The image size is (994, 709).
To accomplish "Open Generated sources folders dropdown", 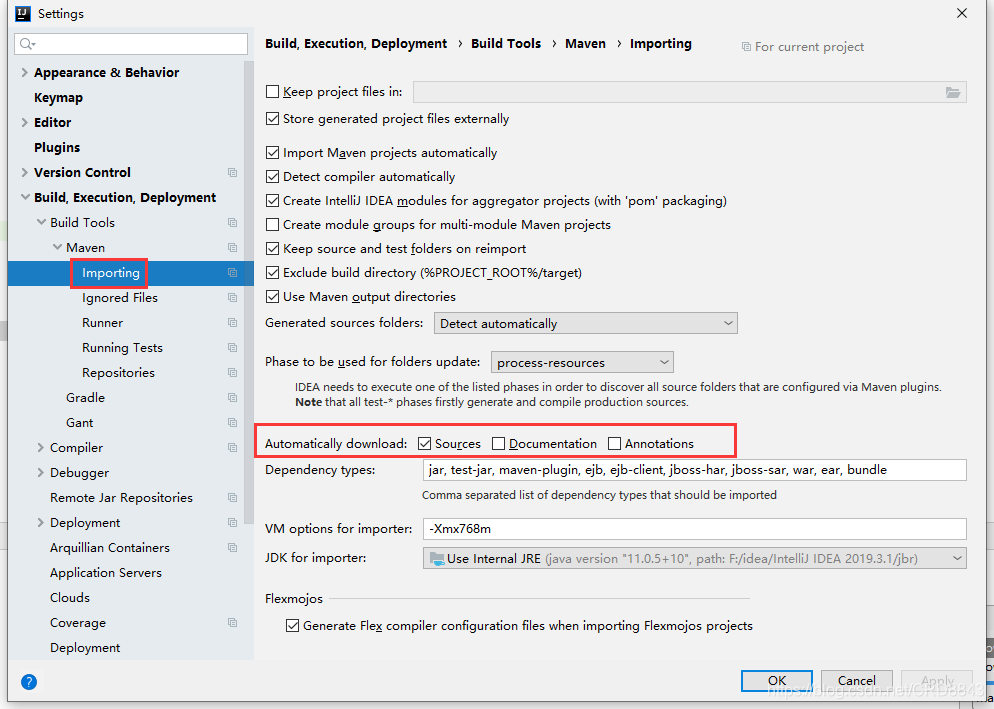I will pos(586,323).
